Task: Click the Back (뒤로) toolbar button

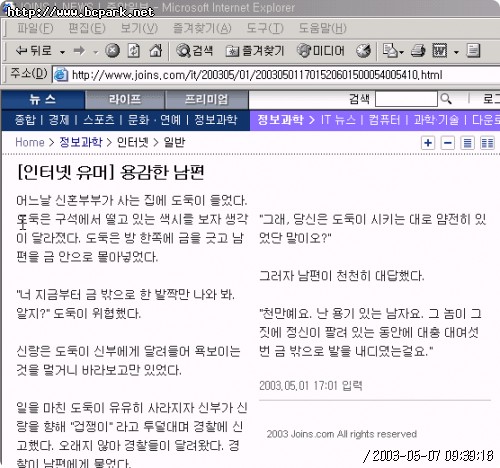Action: (33, 51)
